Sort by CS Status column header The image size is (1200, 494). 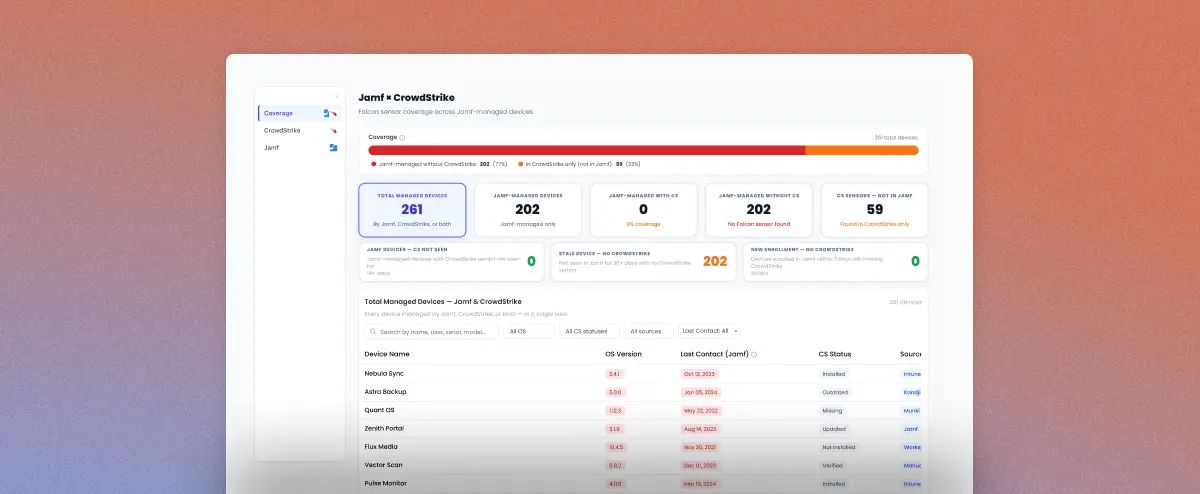pos(835,354)
